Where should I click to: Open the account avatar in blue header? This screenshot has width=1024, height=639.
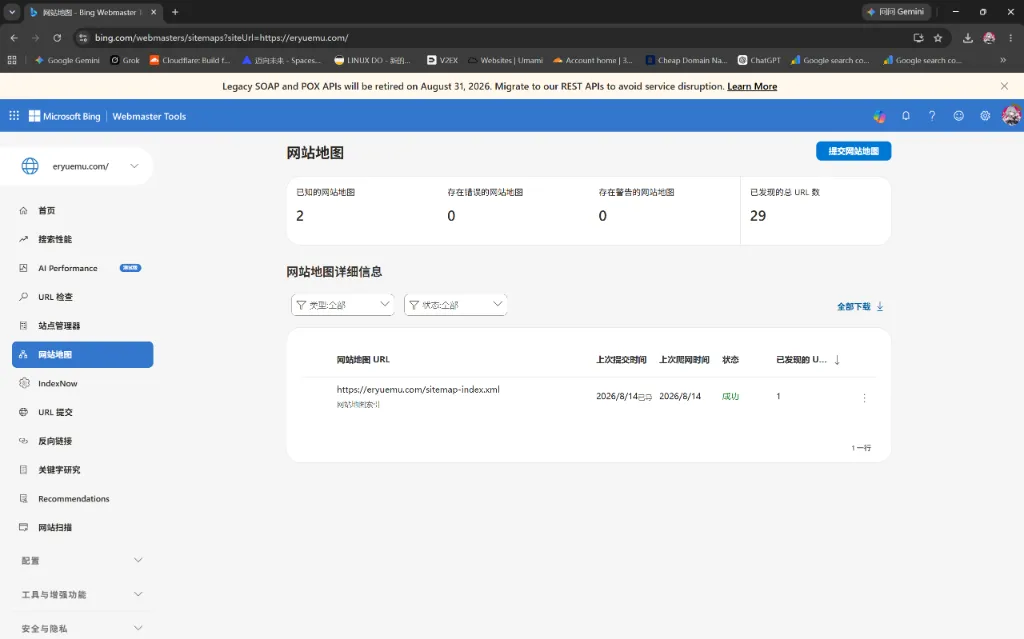pyautogui.click(x=1012, y=116)
